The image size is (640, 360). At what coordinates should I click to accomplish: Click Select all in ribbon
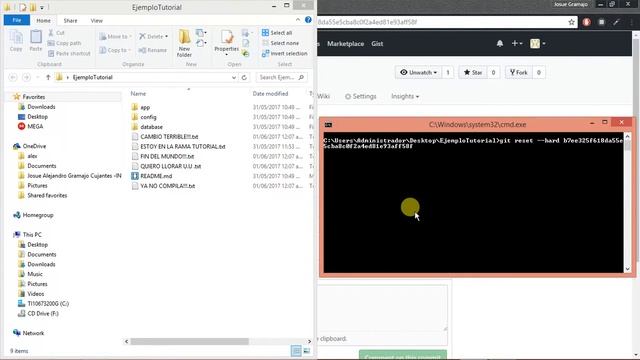pyautogui.click(x=277, y=33)
